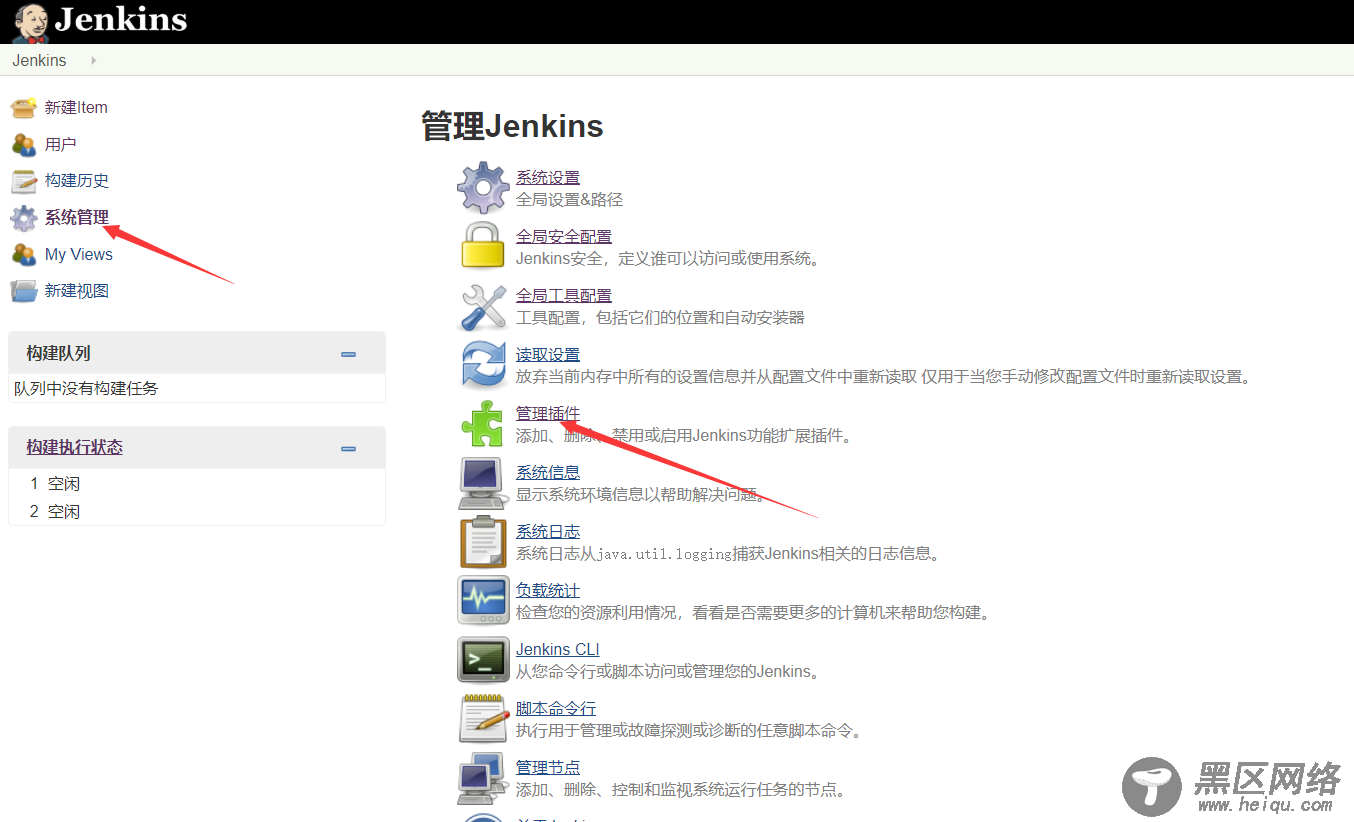Image resolution: width=1354 pixels, height=822 pixels.
Task: Click the 管理节点 computers icon
Action: click(483, 778)
